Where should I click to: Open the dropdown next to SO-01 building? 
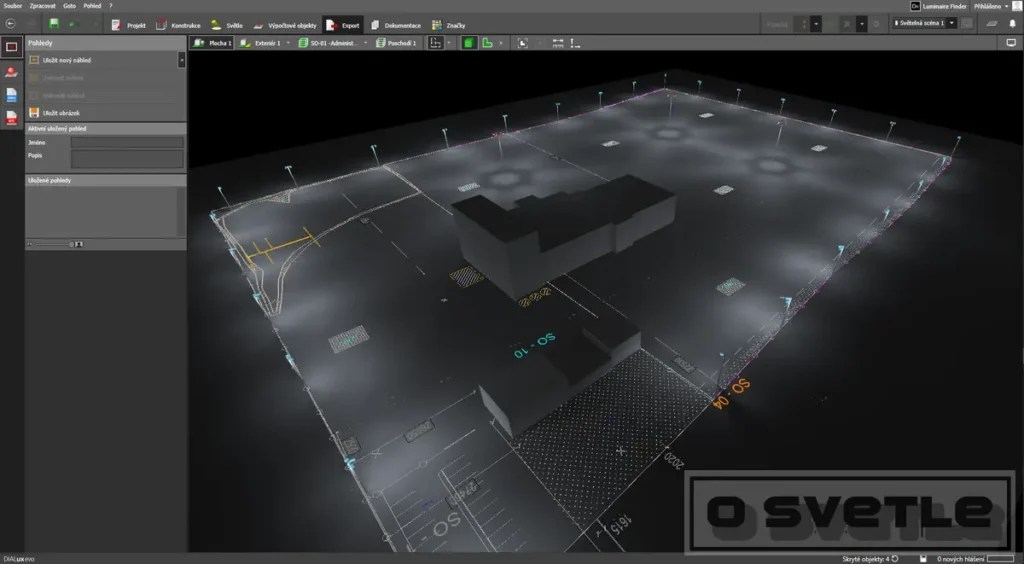(x=366, y=43)
